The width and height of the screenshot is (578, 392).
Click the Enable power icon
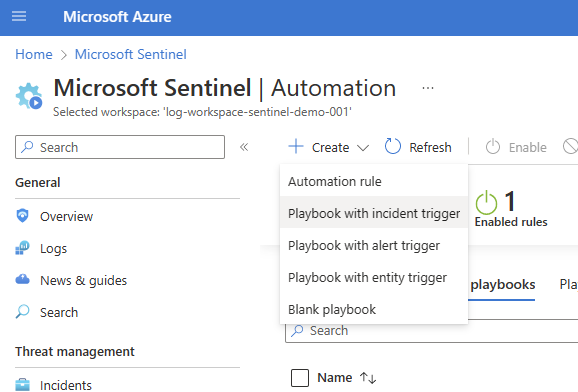click(492, 147)
